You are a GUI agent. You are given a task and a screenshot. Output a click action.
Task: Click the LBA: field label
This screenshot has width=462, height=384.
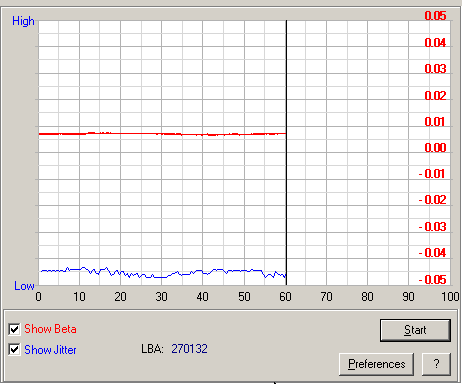152,349
